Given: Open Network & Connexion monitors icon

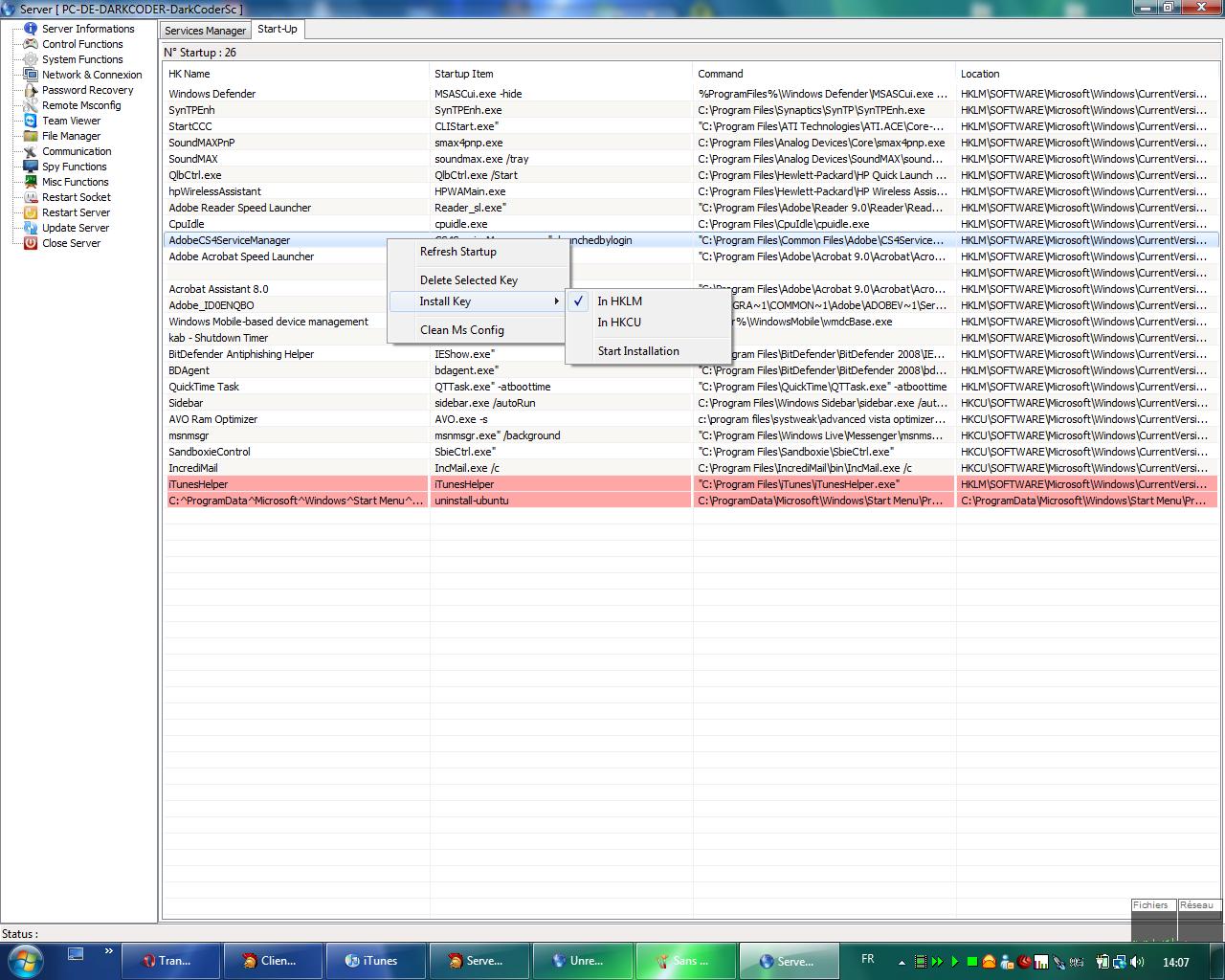Looking at the screenshot, I should click(31, 75).
